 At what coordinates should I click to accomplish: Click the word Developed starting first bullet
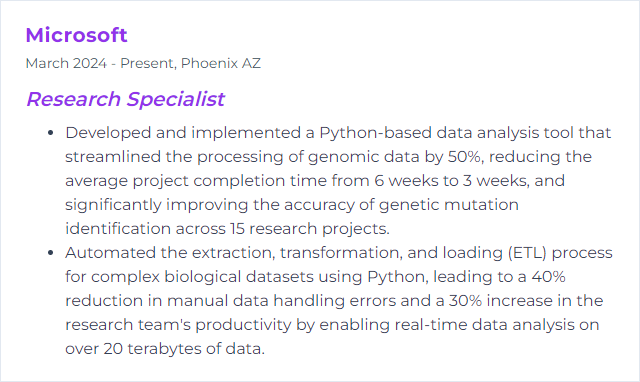click(108, 133)
